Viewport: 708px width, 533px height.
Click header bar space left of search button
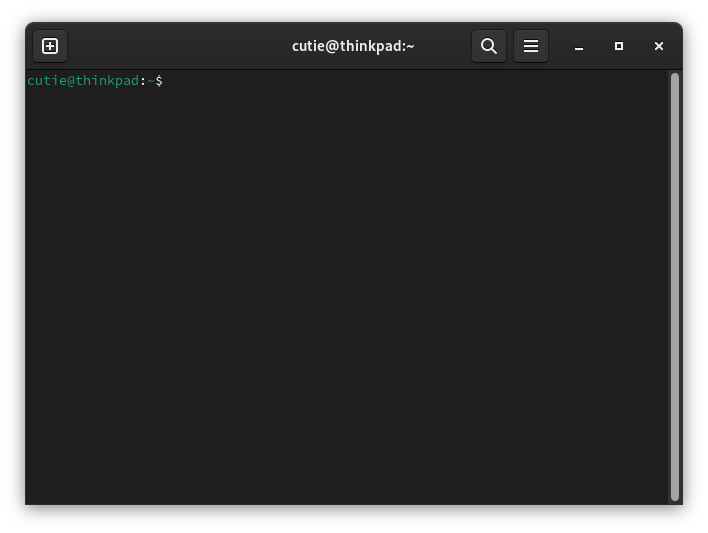click(x=442, y=46)
